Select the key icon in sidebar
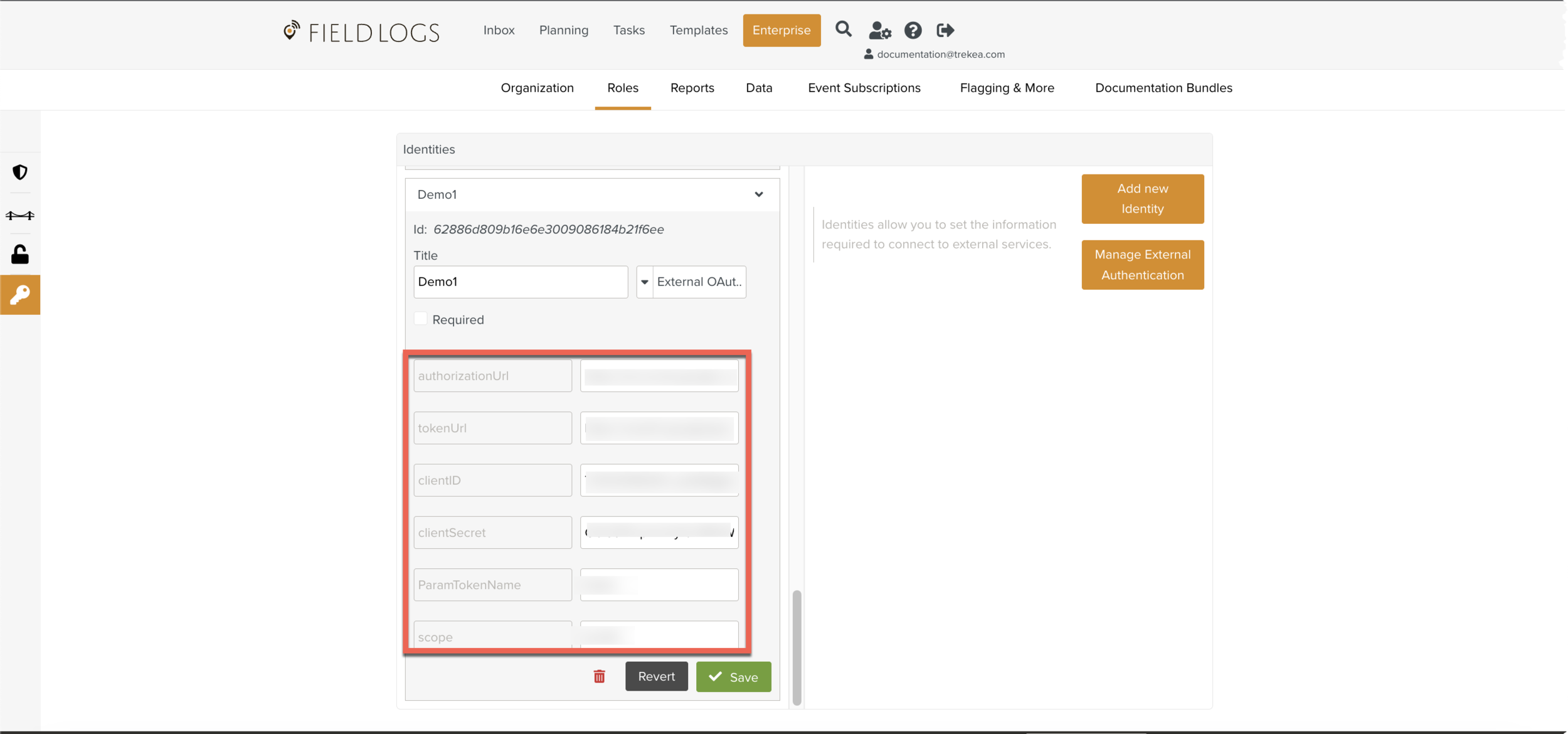Viewport: 1568px width, 734px height. pos(20,294)
